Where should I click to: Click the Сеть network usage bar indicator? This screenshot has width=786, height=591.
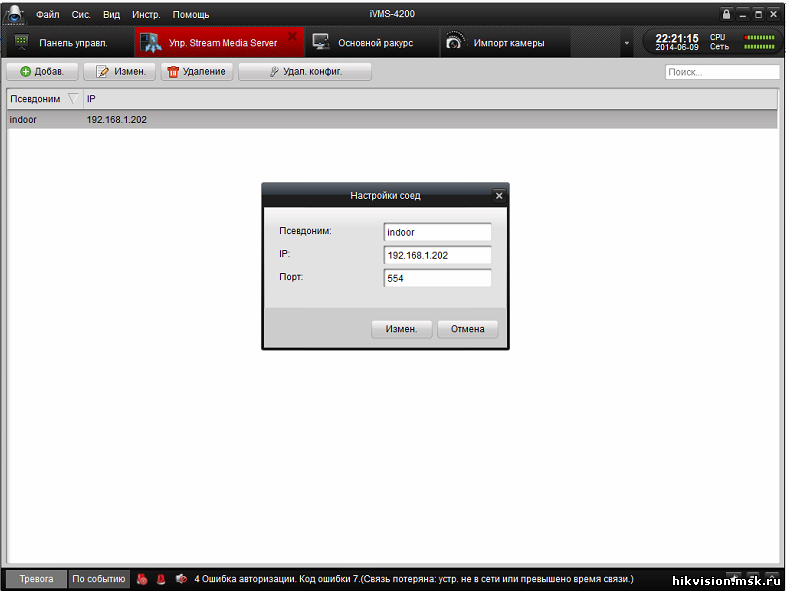(759, 47)
